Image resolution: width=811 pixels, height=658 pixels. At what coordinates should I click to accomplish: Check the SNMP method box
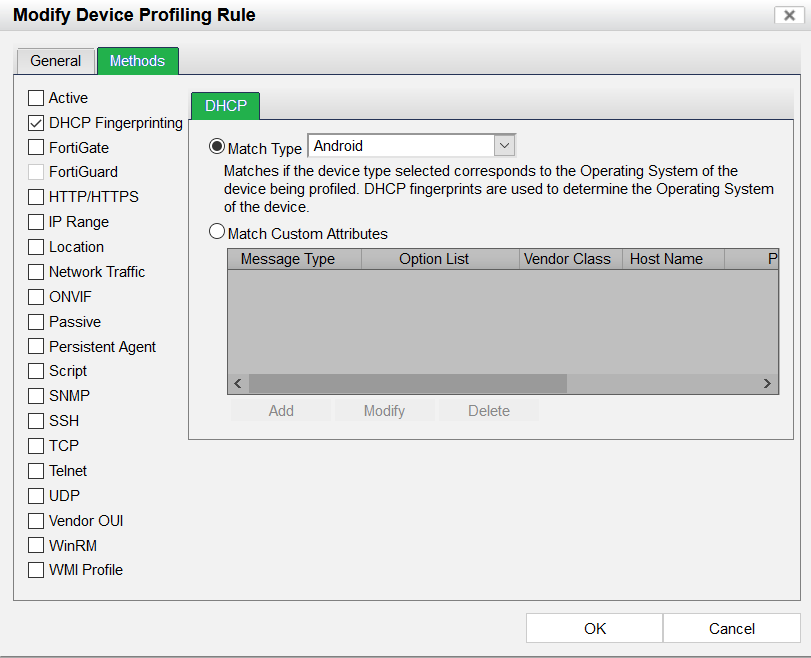click(36, 396)
